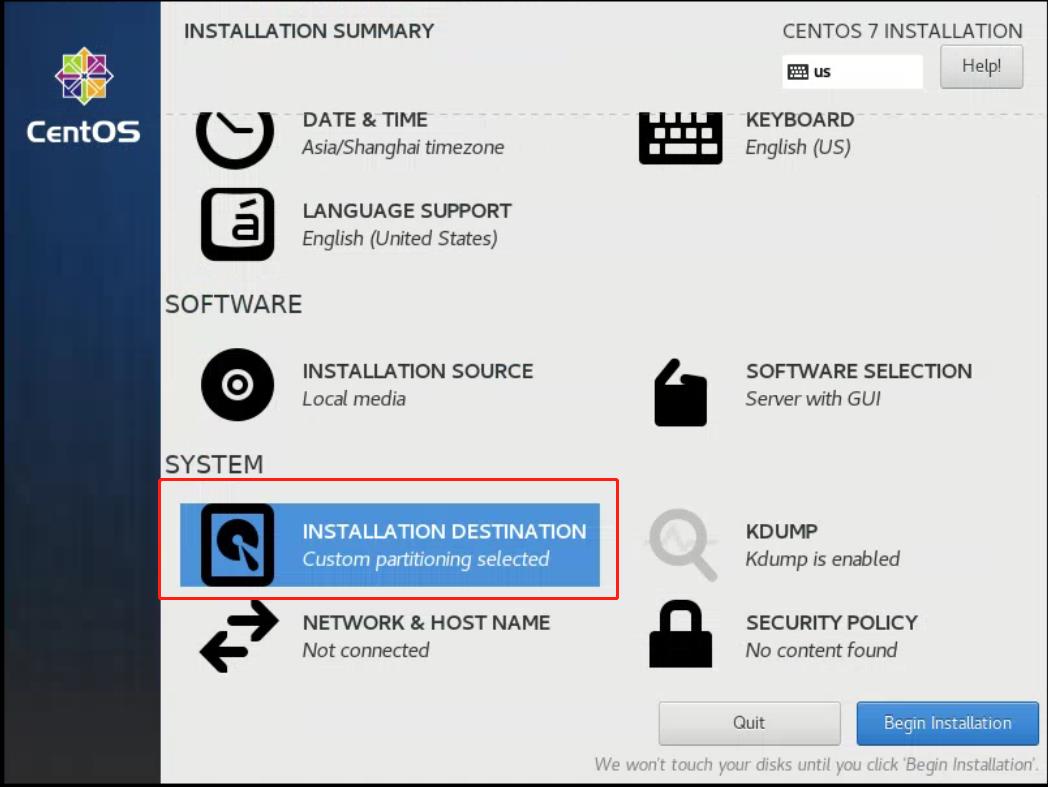Click the keyboard layout indicator icon
Viewport: 1048px width, 787px height.
pyautogui.click(x=797, y=72)
